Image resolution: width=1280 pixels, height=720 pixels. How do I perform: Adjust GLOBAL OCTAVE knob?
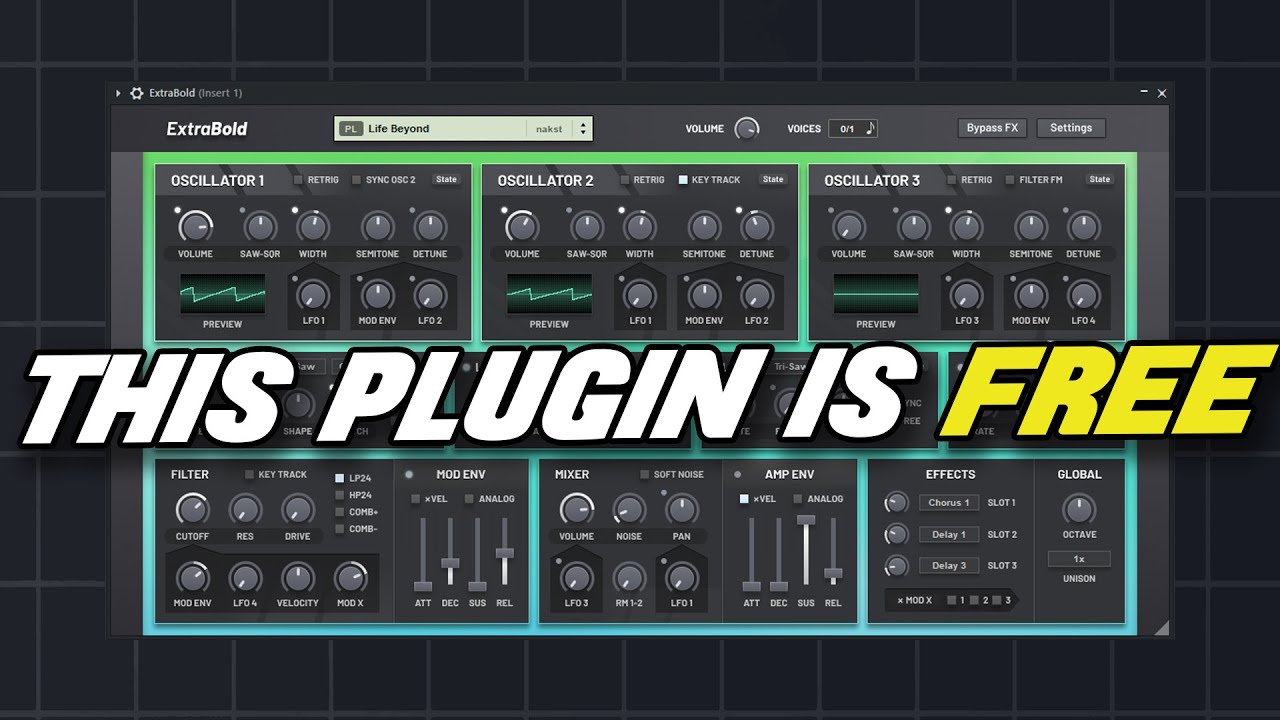pos(1079,510)
